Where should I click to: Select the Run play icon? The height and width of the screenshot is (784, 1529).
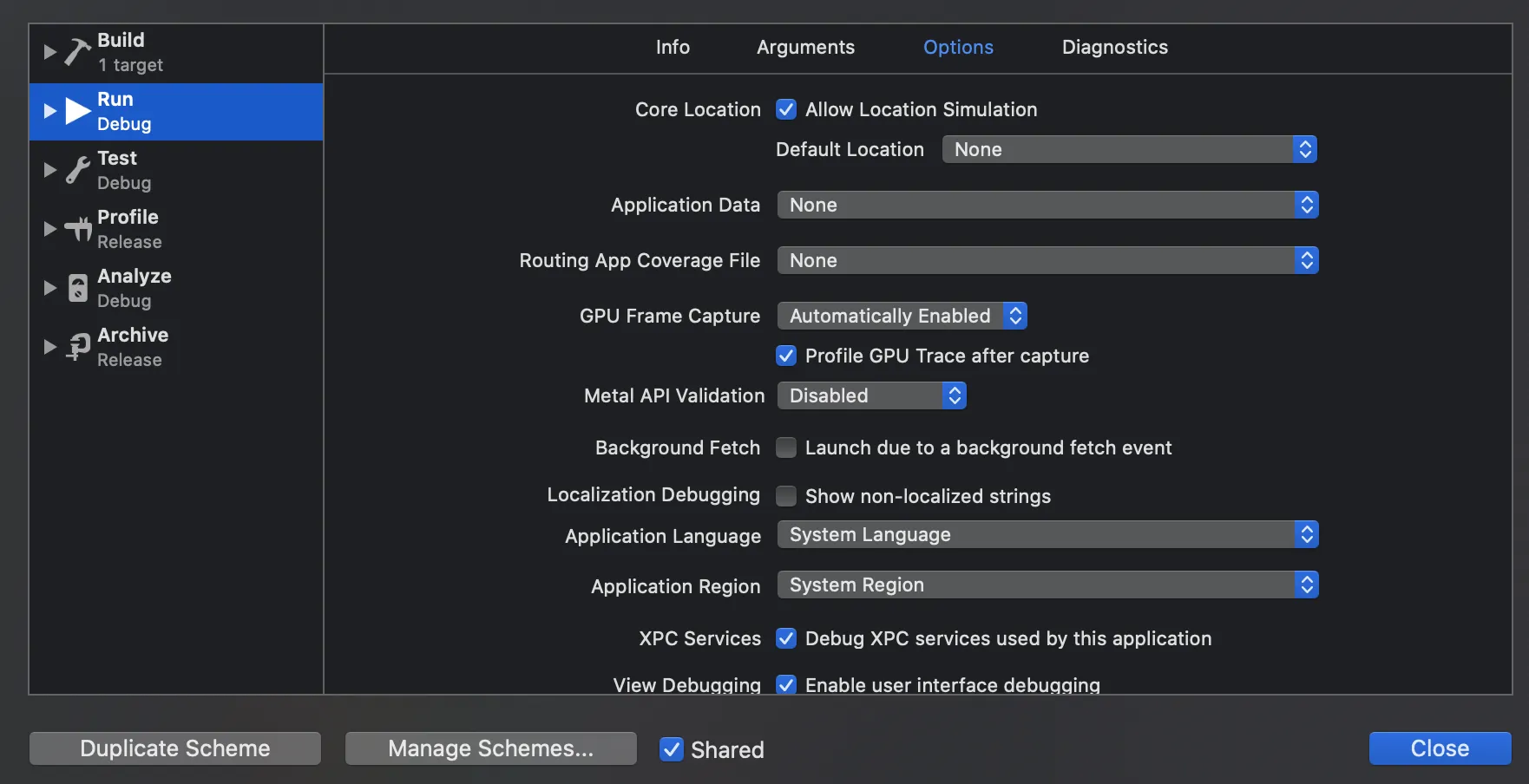tap(78, 111)
